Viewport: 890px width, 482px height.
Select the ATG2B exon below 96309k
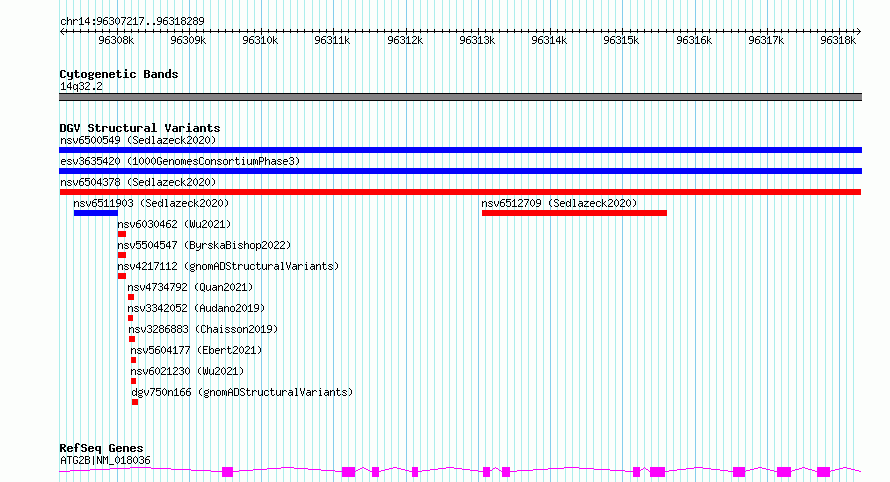(228, 472)
